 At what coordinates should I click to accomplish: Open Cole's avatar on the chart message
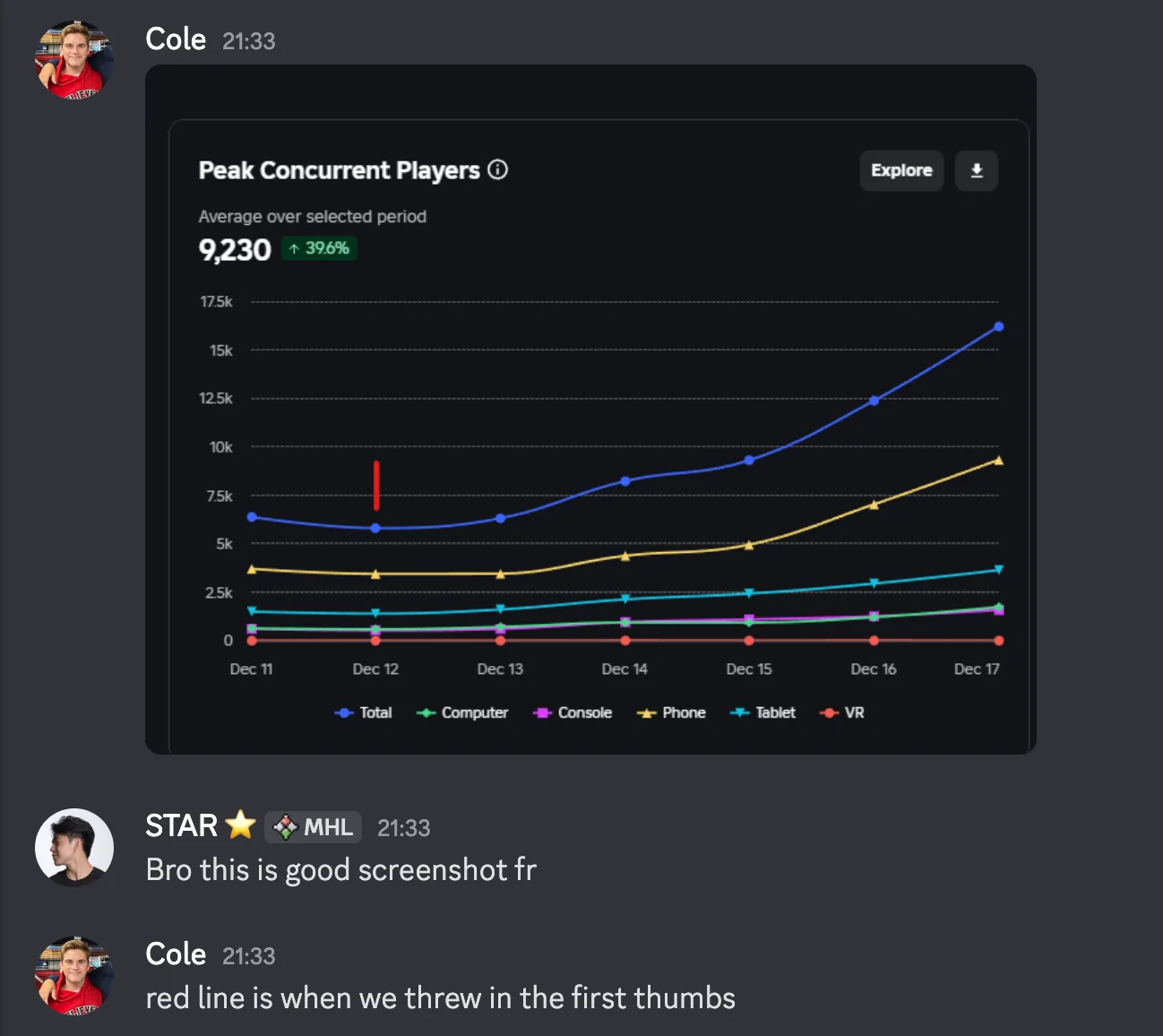click(x=74, y=59)
